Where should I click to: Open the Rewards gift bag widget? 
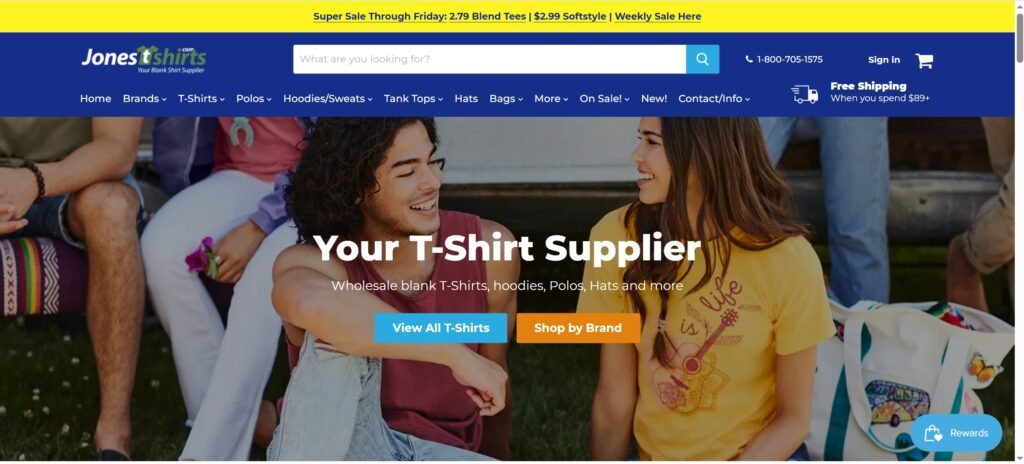tap(956, 433)
